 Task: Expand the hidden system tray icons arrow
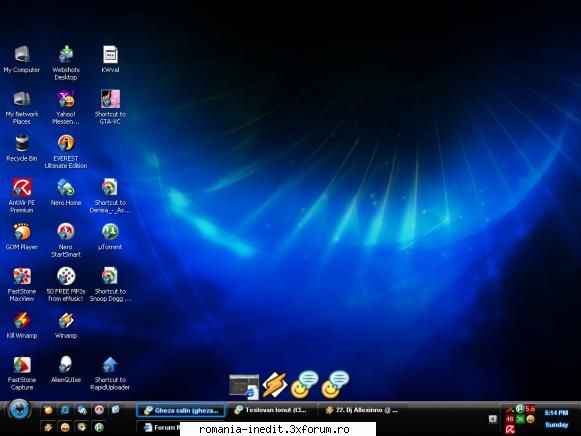point(492,419)
